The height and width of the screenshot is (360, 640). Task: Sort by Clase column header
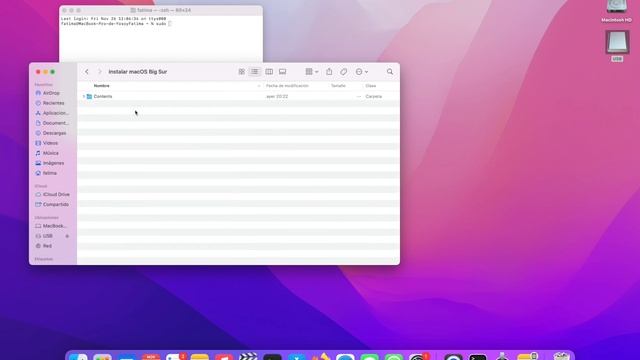pyautogui.click(x=371, y=86)
